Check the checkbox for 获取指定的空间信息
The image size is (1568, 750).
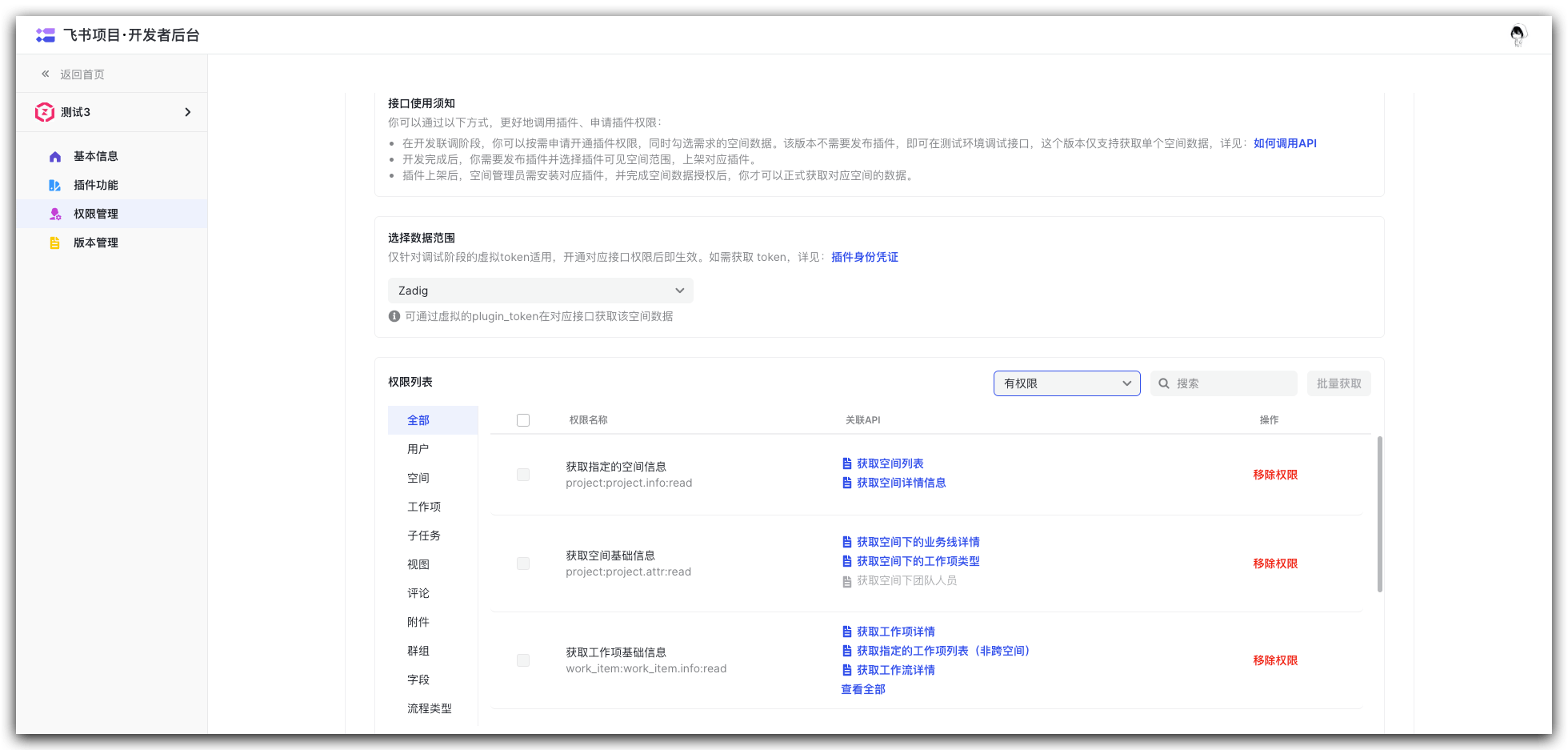523,474
